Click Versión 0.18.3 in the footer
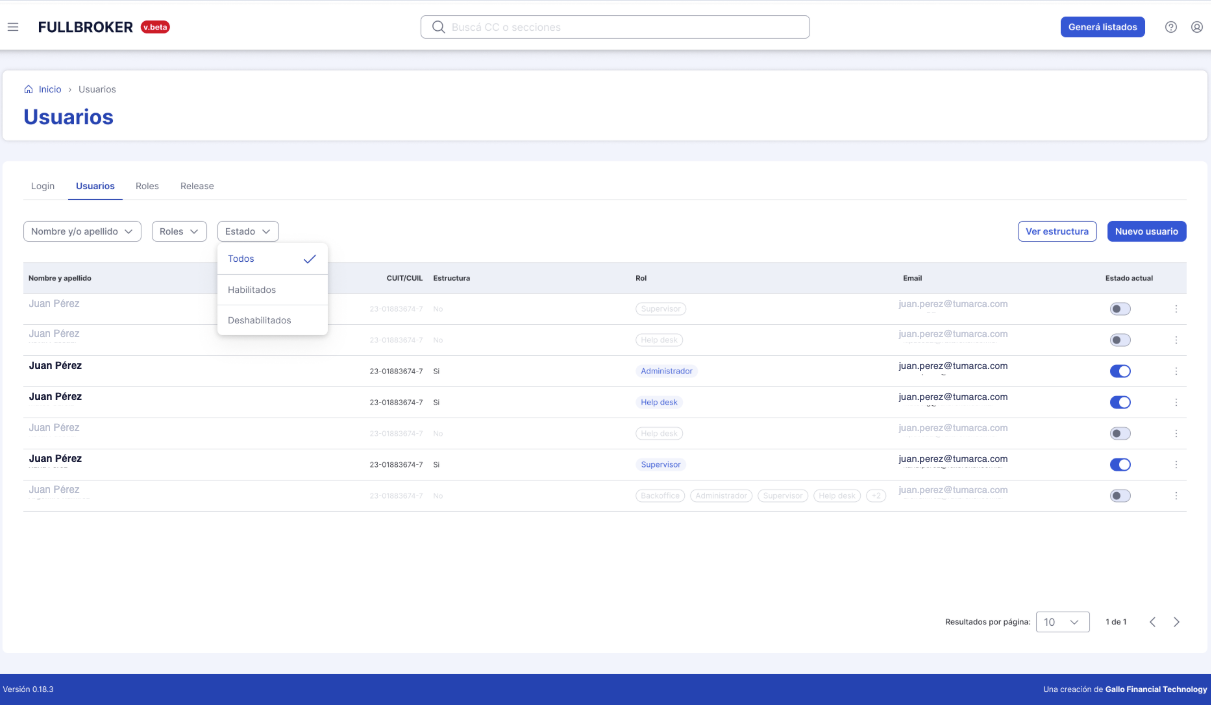Screen dimensions: 1211x705 click(28, 689)
